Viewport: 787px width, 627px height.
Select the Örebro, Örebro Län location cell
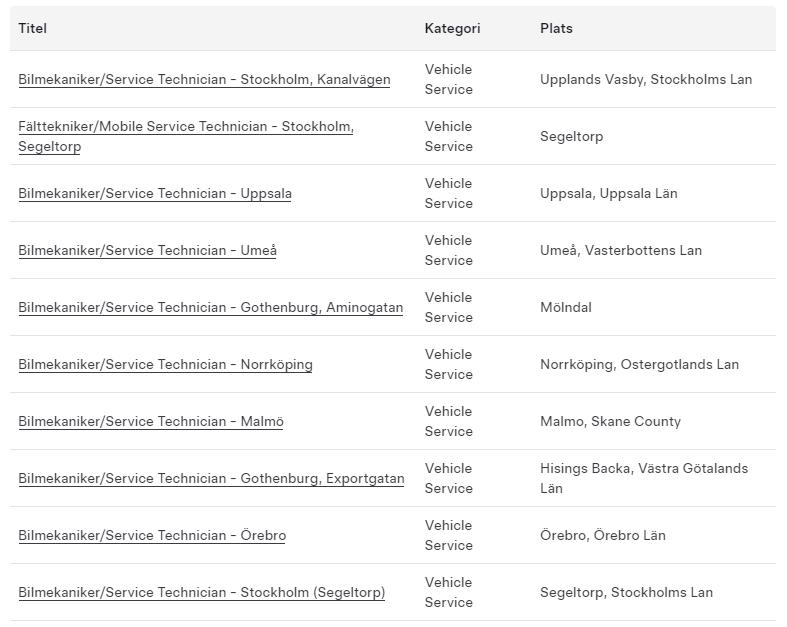(x=602, y=536)
